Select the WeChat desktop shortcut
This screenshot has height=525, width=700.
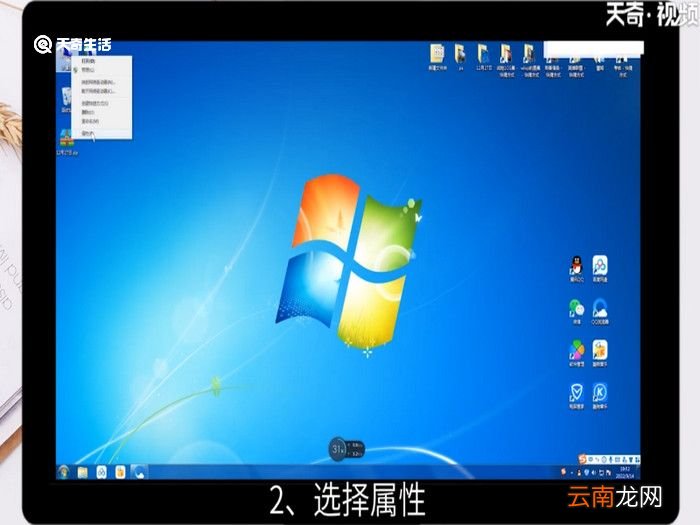[x=576, y=311]
